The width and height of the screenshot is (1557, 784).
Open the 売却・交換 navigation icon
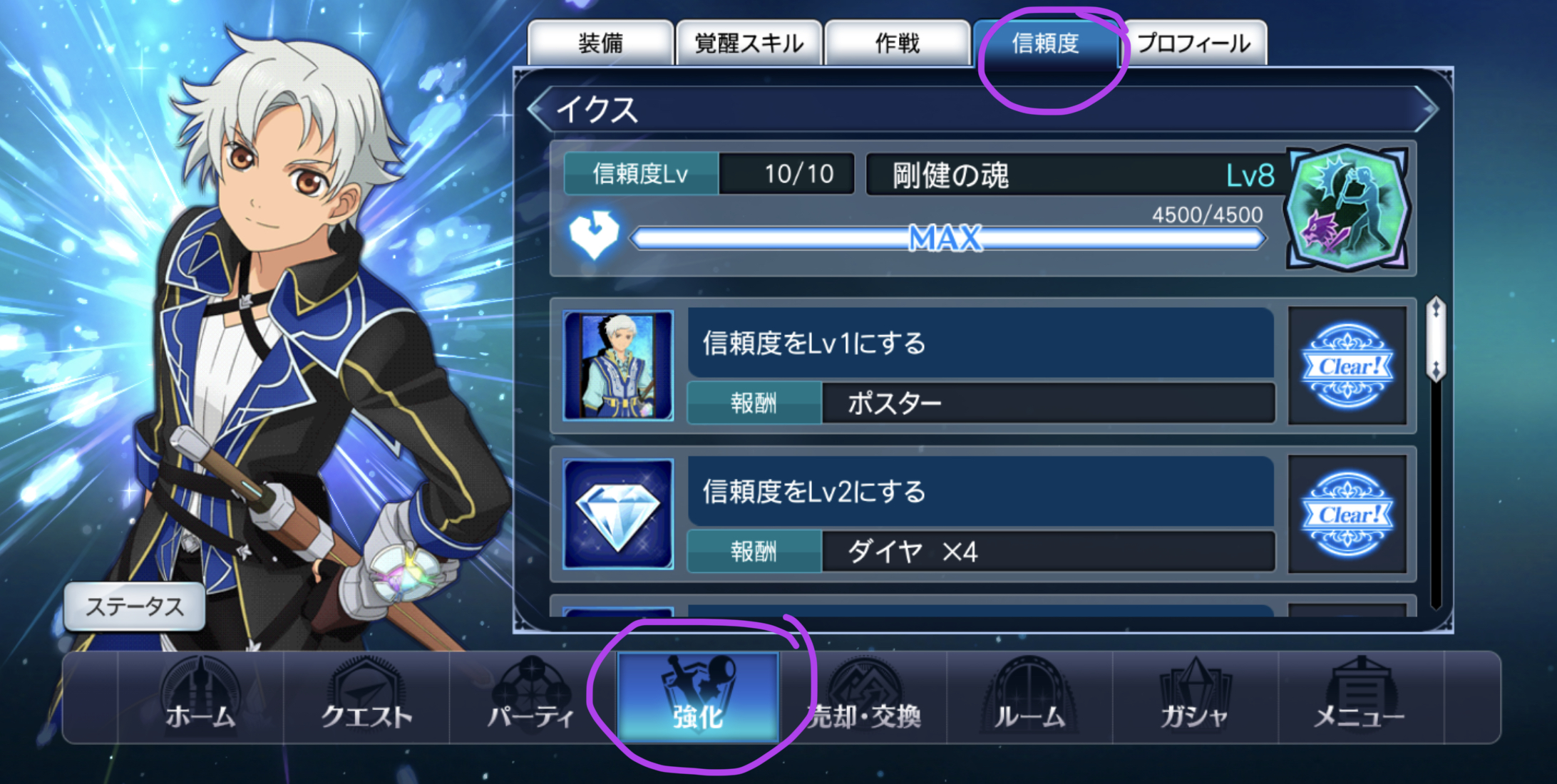863,697
